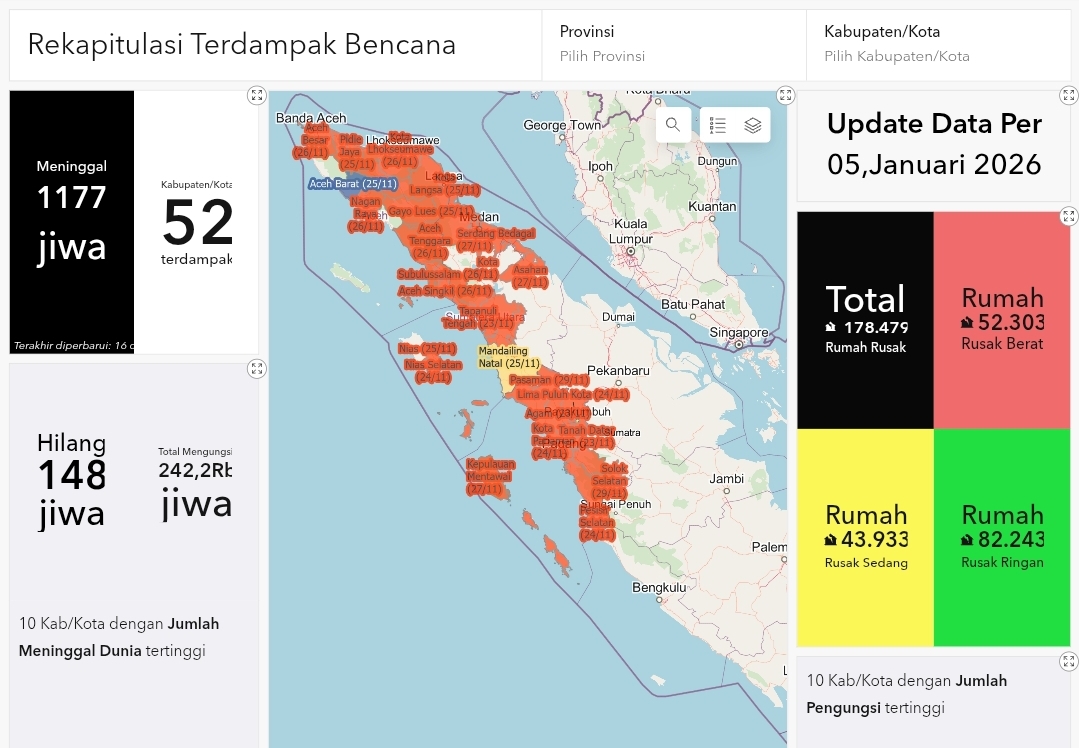The width and height of the screenshot is (1079, 748).
Task: Open the map search tool
Action: point(673,125)
